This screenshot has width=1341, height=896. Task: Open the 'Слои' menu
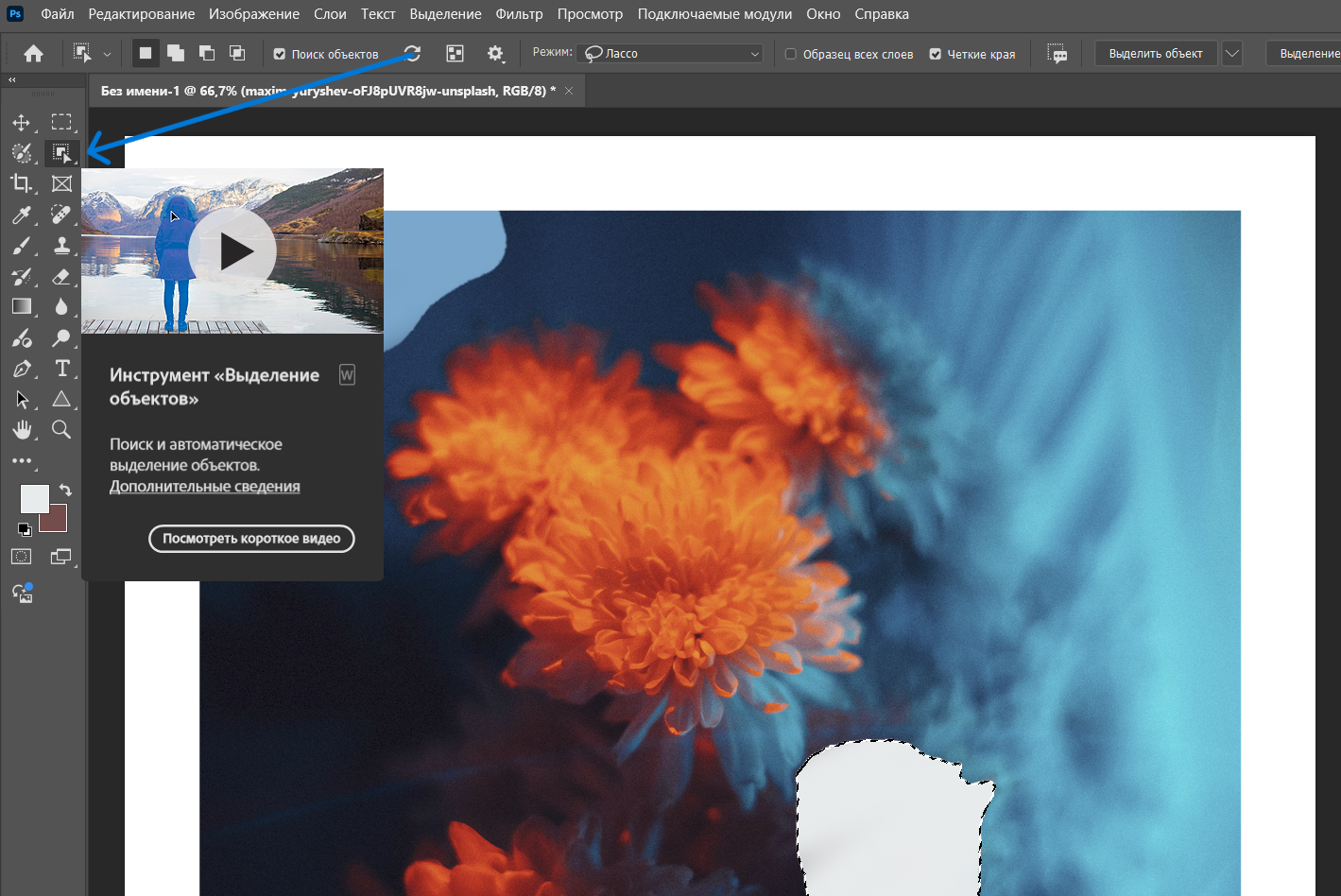click(330, 14)
